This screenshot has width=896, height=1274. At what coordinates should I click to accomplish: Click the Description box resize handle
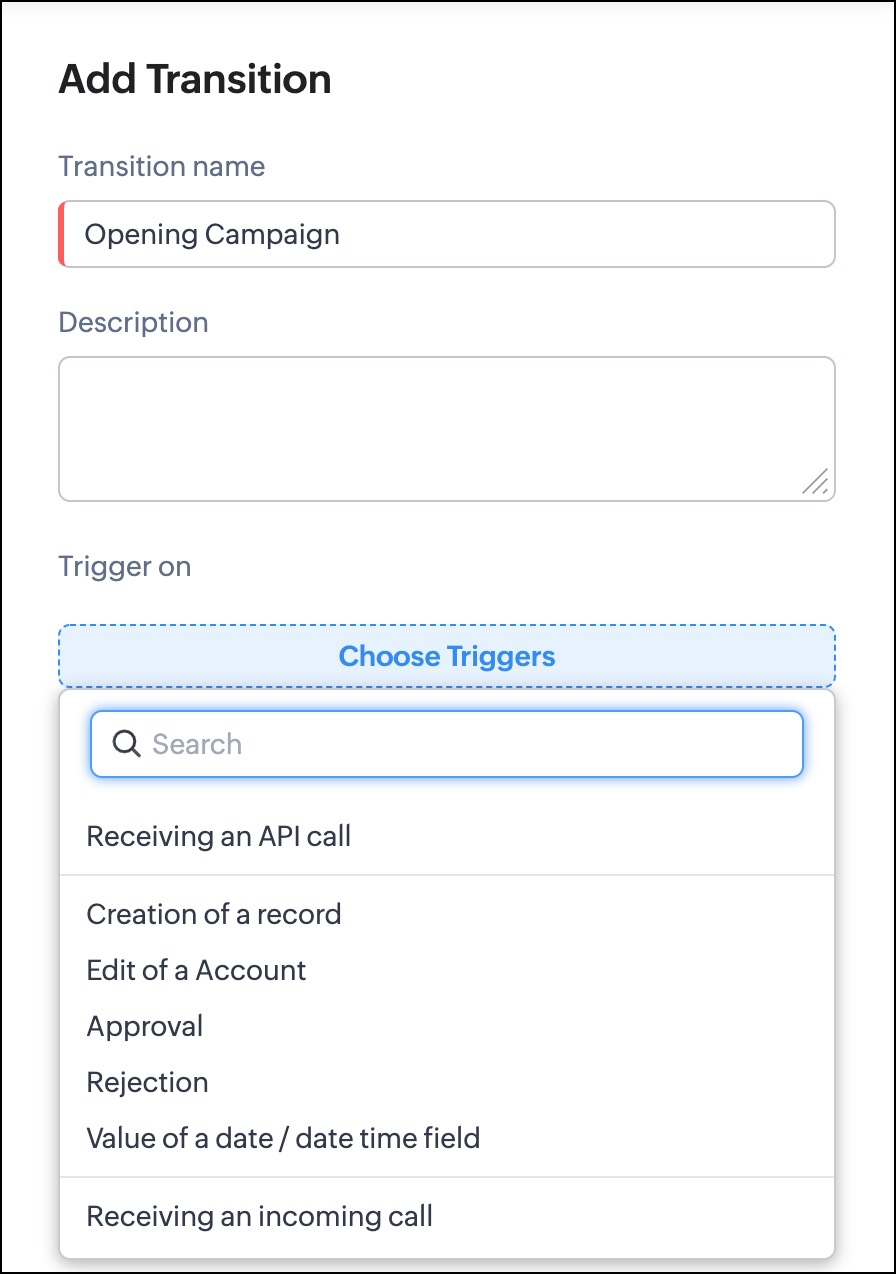pos(815,482)
